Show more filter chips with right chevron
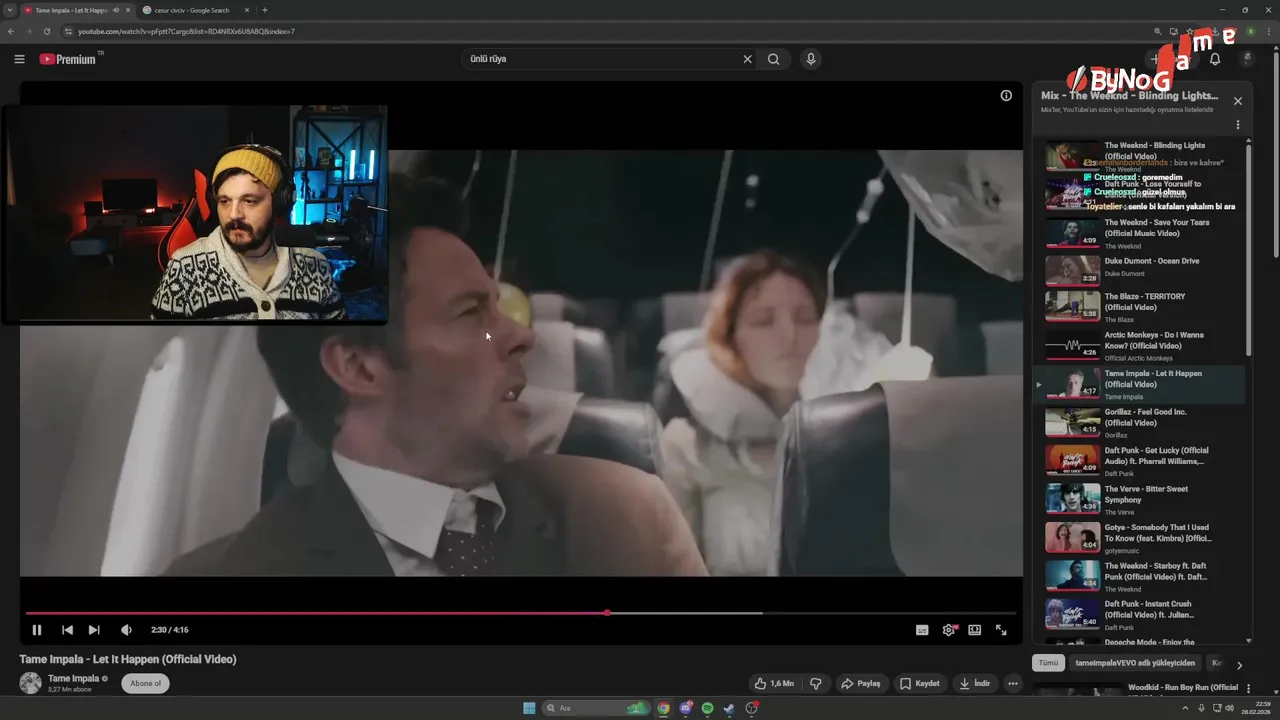1280x720 pixels. pos(1239,665)
